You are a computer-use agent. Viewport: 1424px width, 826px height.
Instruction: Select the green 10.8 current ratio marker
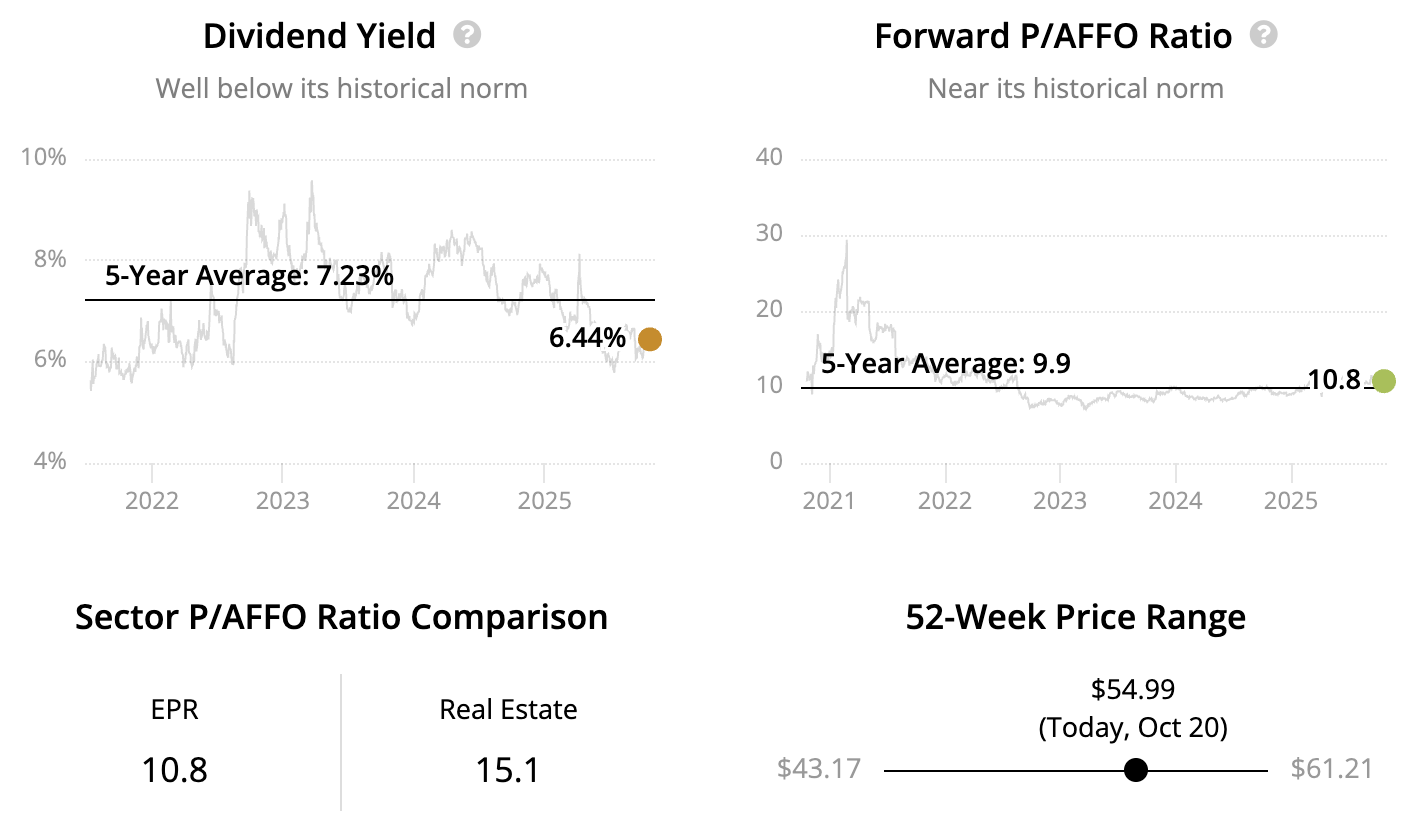(x=1384, y=381)
